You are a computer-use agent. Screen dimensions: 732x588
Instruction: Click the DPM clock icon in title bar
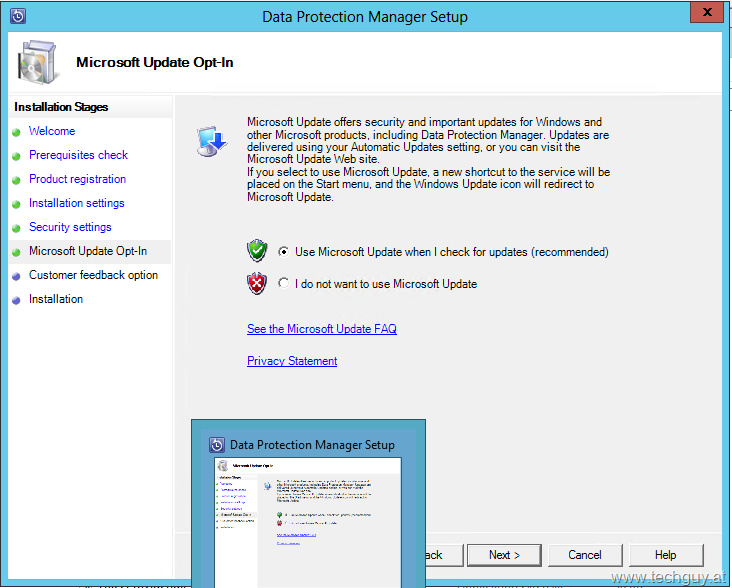pyautogui.click(x=18, y=16)
